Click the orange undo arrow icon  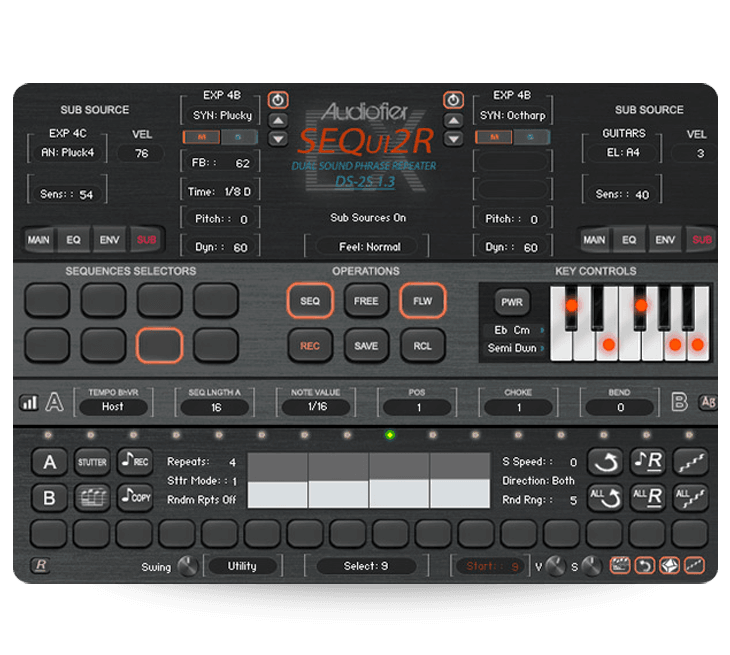click(644, 566)
